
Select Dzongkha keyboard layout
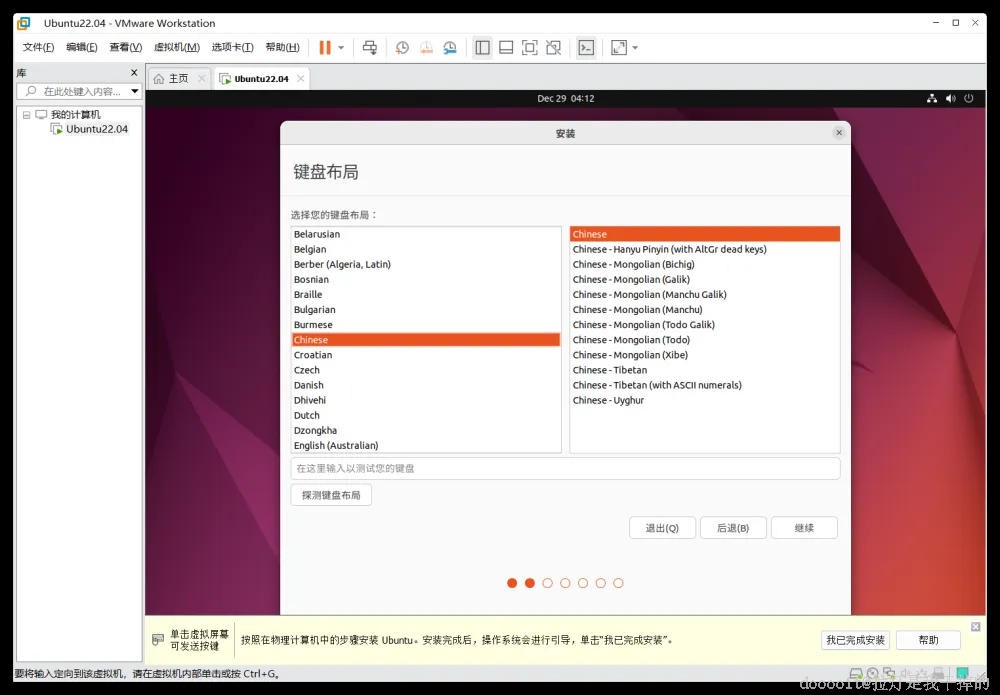(426, 430)
